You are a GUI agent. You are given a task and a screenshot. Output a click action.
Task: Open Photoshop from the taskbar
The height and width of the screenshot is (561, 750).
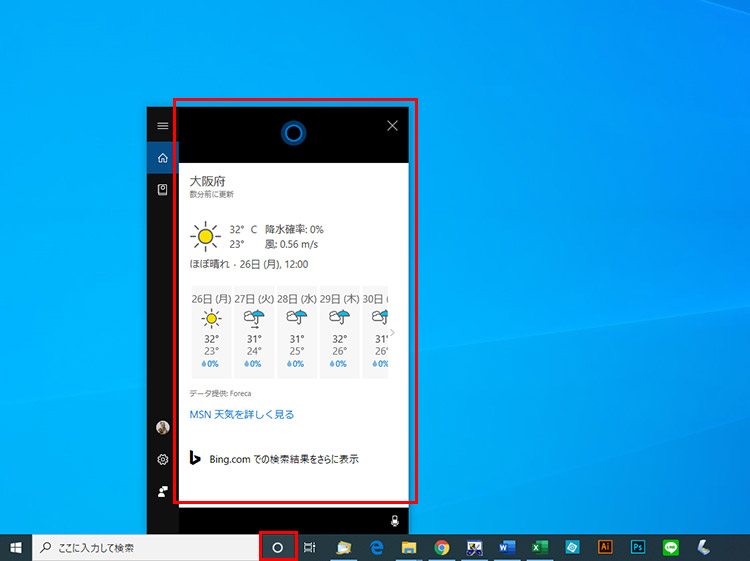637,547
